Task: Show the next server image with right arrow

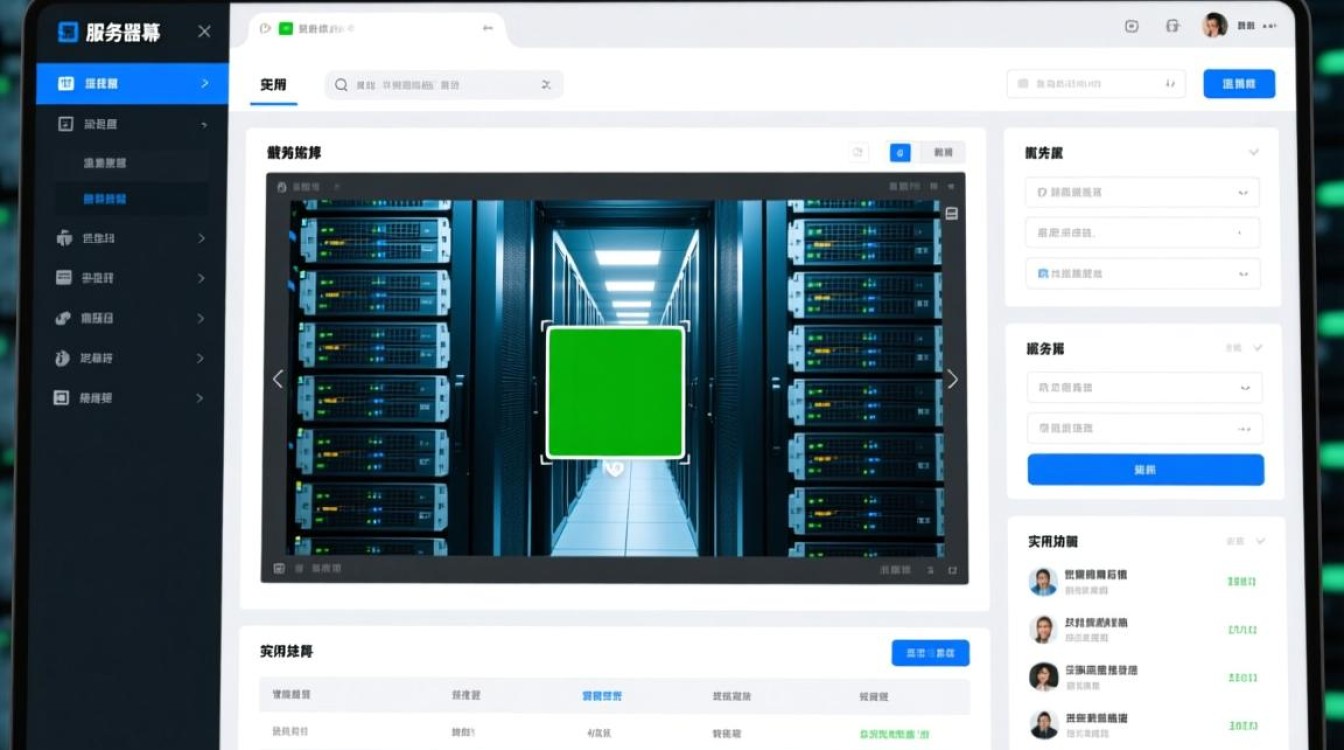Action: click(952, 379)
